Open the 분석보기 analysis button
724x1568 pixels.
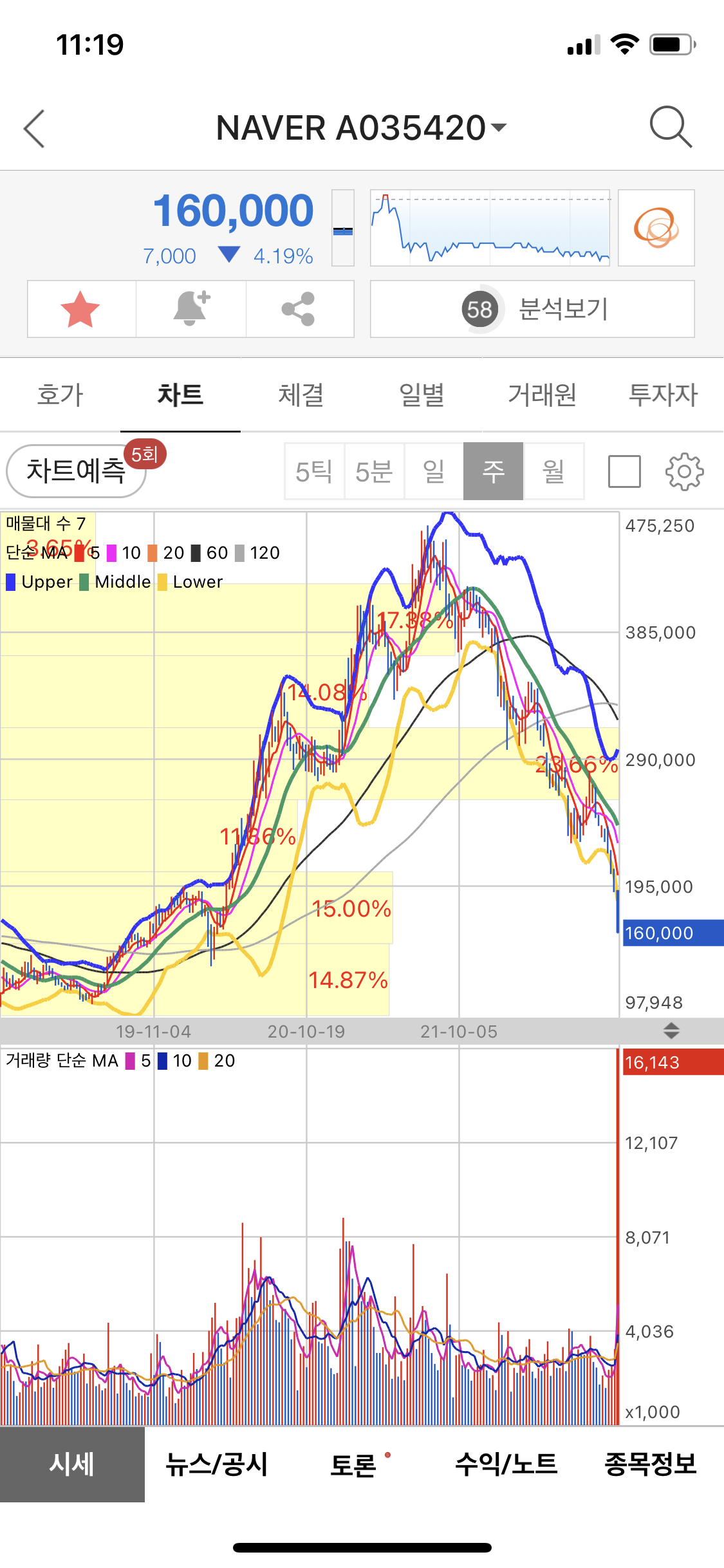click(x=532, y=309)
